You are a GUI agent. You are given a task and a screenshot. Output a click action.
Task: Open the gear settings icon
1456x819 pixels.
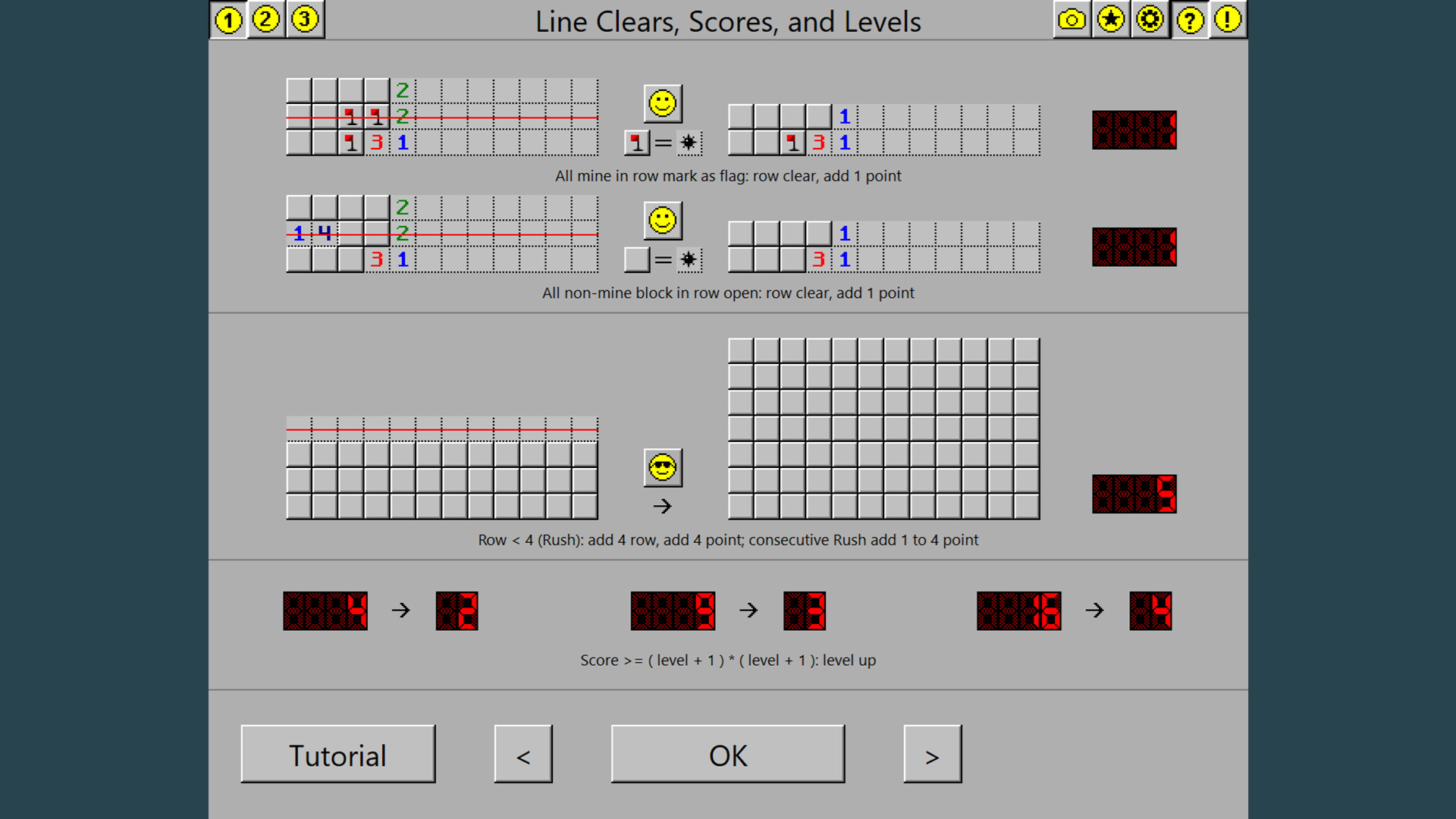point(1150,20)
